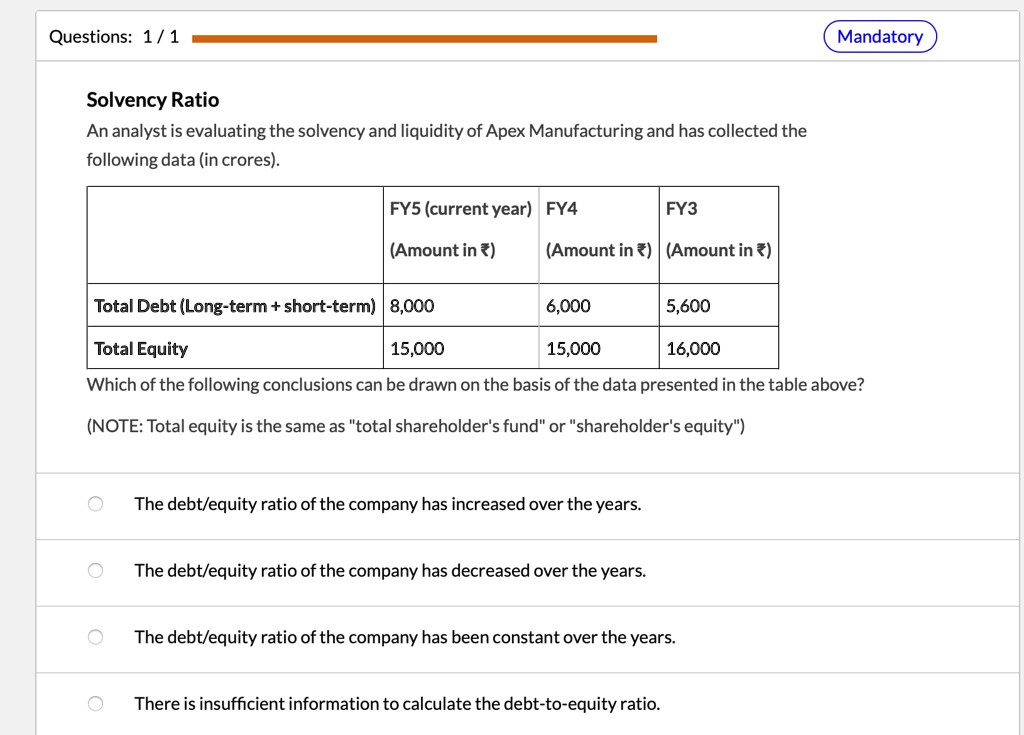Click the 16,000 equity value cell
1024x735 pixels.
click(718, 348)
